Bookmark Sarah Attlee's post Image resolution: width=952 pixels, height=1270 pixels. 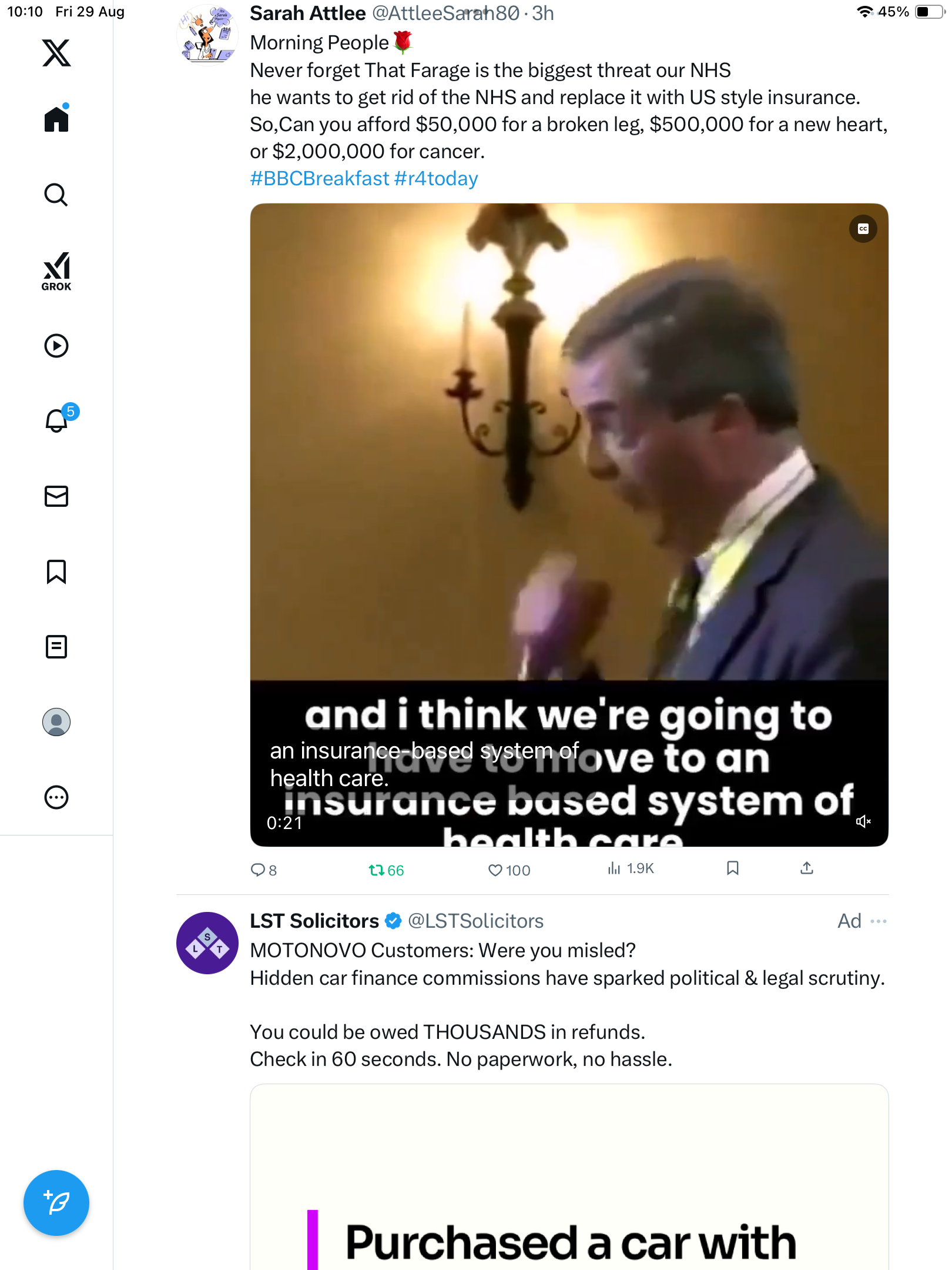(x=732, y=868)
